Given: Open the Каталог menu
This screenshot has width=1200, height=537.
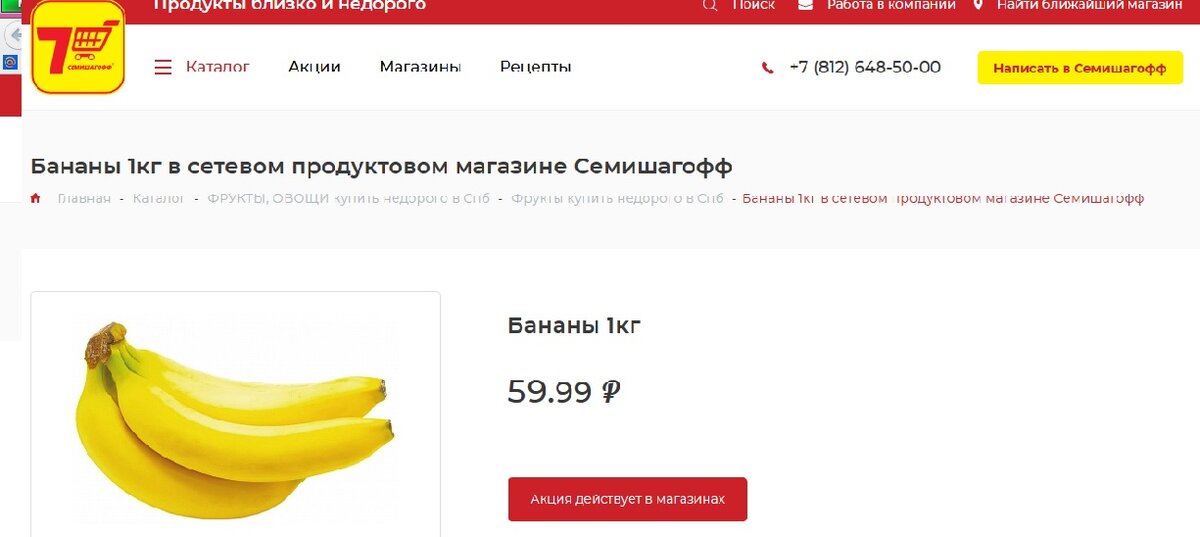Looking at the screenshot, I should (218, 67).
